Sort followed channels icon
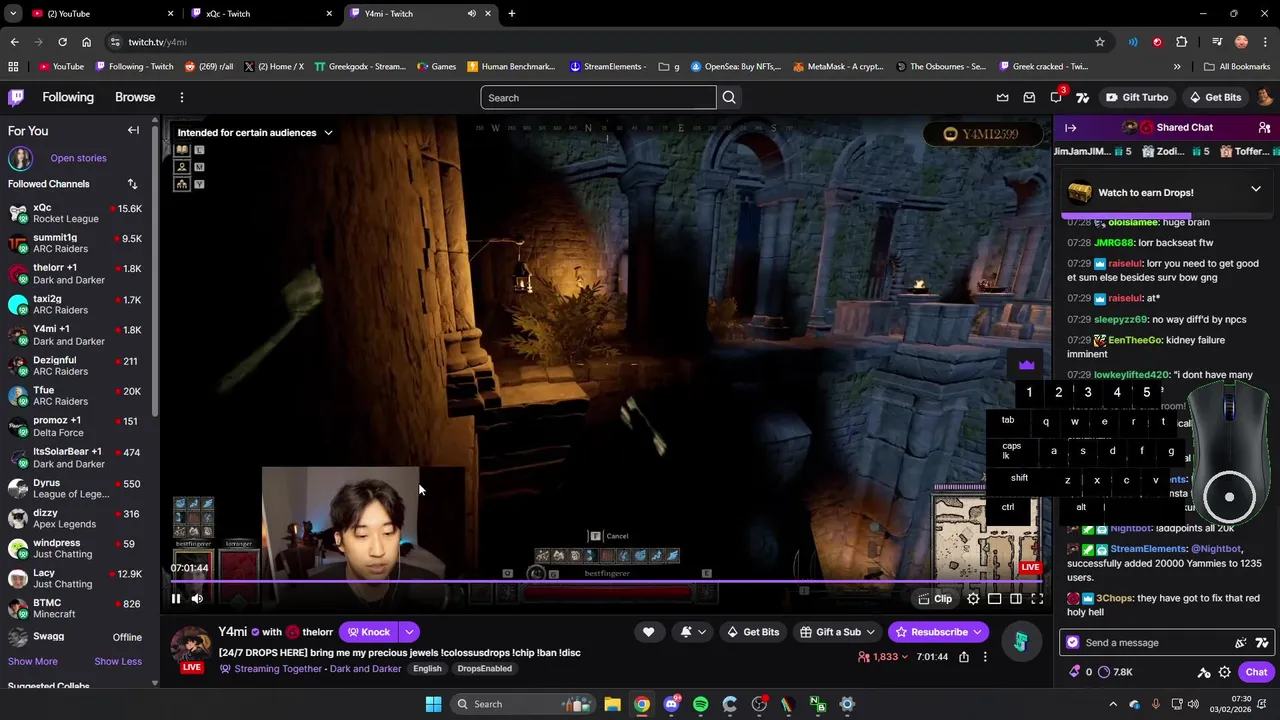Screen dimensions: 1280x720 [x=132, y=184]
